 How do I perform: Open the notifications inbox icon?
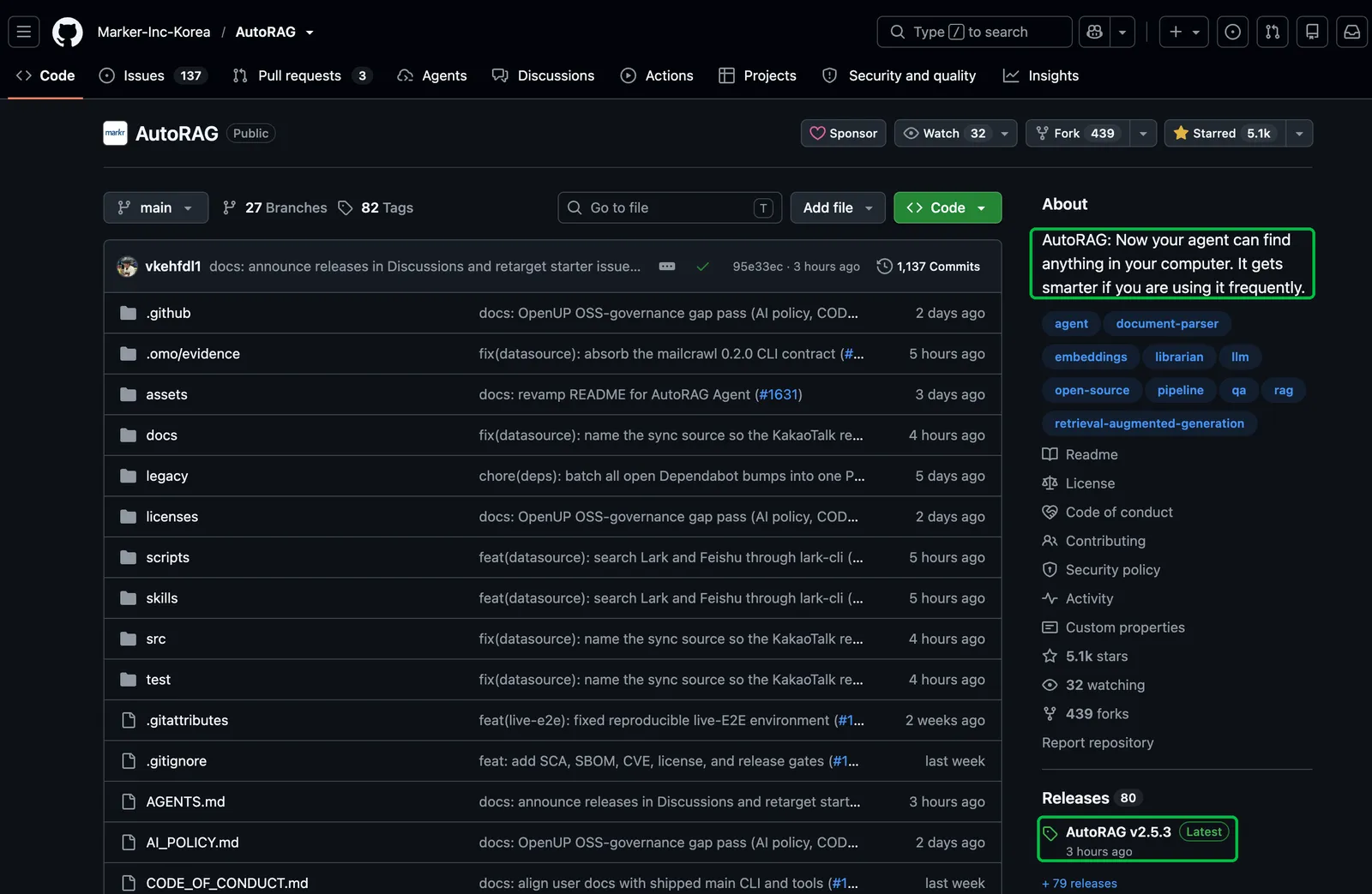tap(1352, 32)
